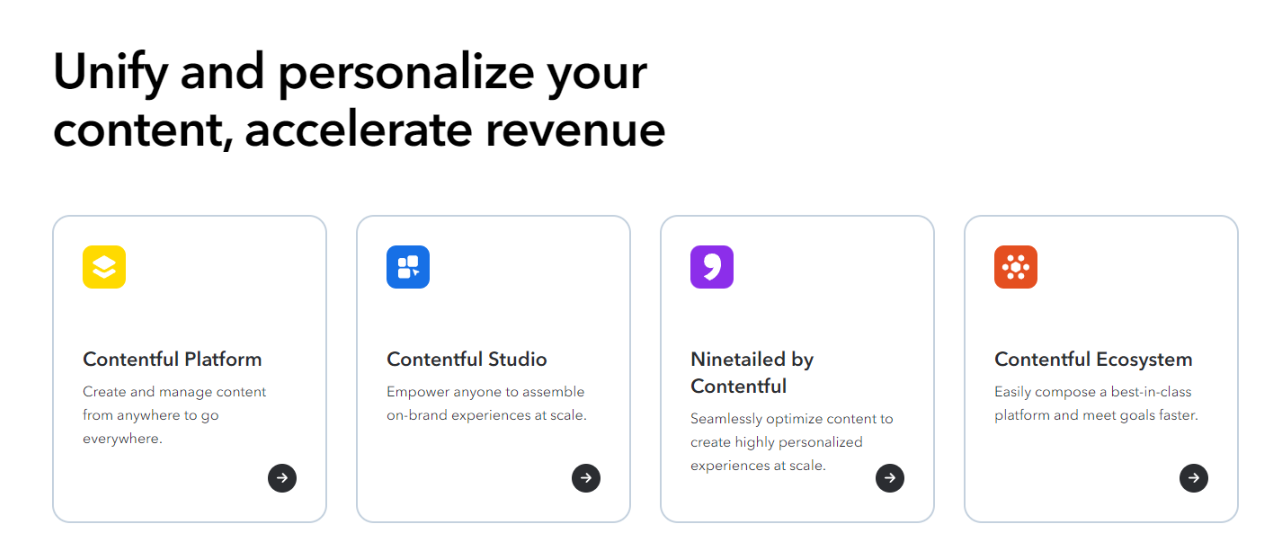1286x554 pixels.
Task: Click the 'Empower anyone to assemble' description
Action: (486, 403)
